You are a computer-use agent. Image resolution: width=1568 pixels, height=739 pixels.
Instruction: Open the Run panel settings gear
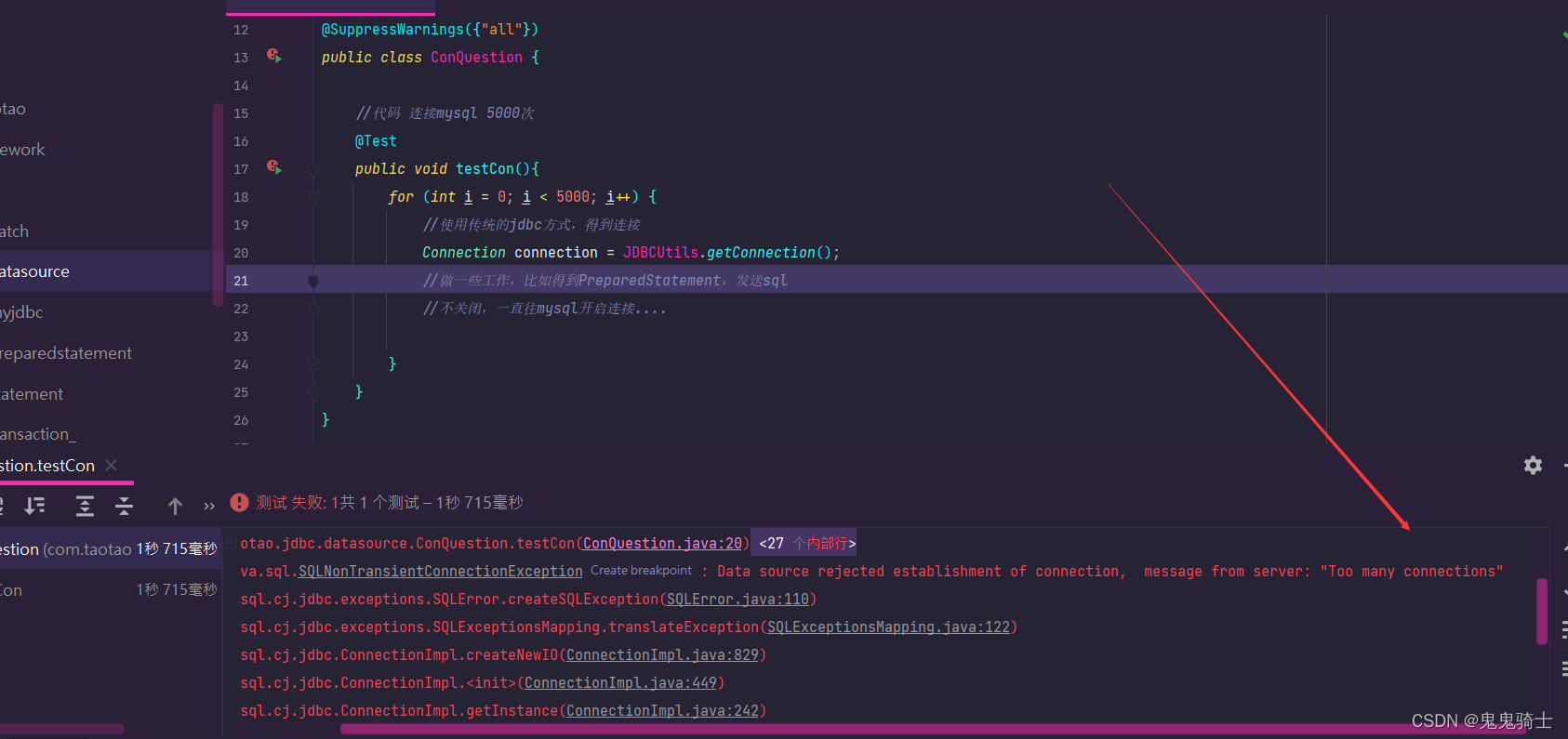(1533, 465)
